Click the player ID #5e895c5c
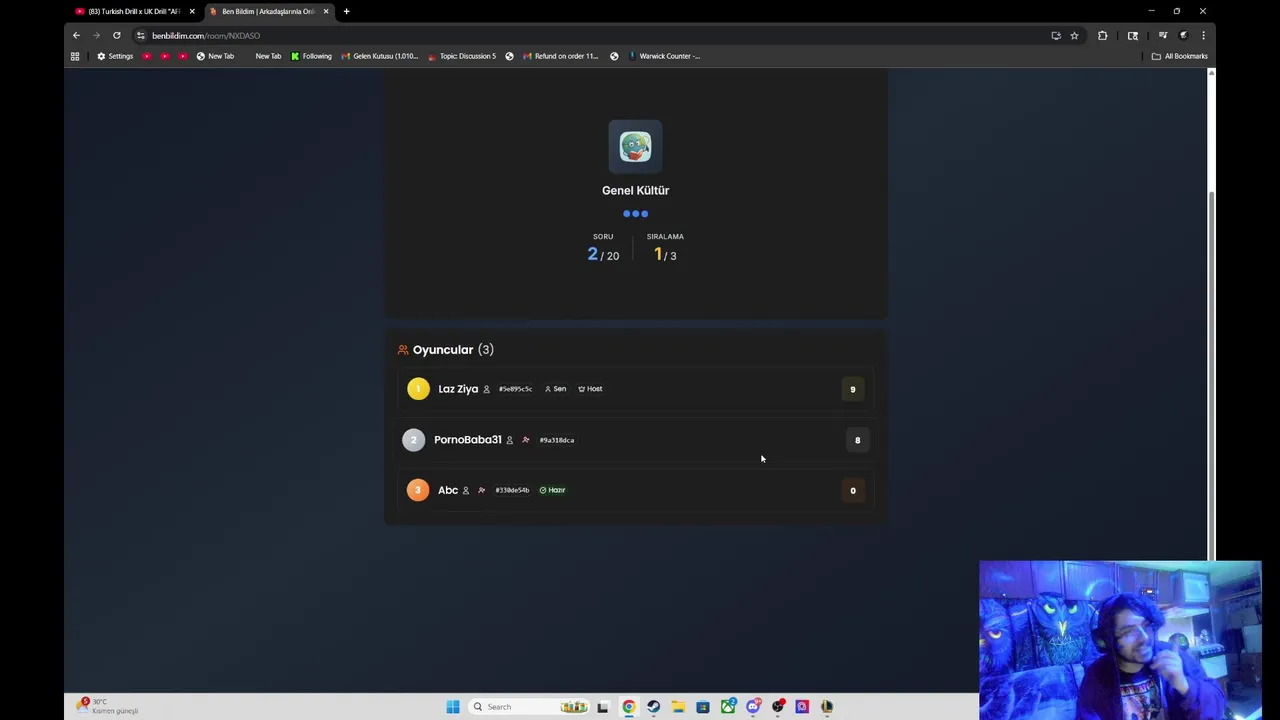Image resolution: width=1280 pixels, height=720 pixels. pyautogui.click(x=515, y=389)
